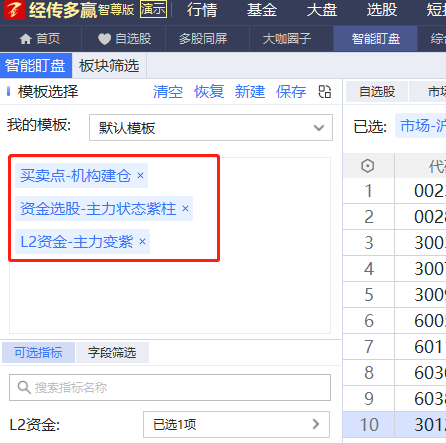The height and width of the screenshot is (443, 446).
Task: Remove the L2资金-主力变紫 tag
Action: click(x=142, y=241)
